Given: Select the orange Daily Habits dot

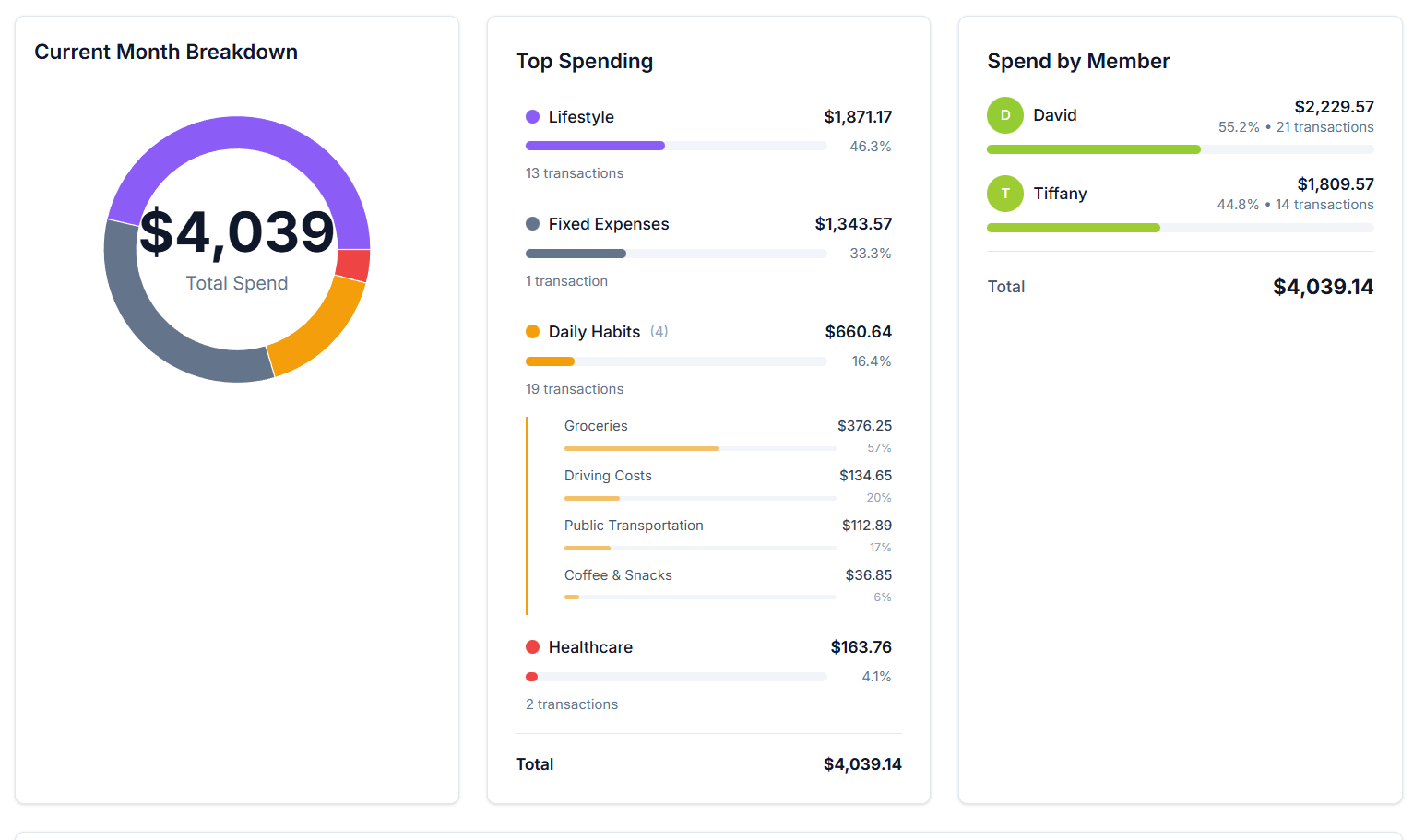Looking at the screenshot, I should tap(532, 332).
